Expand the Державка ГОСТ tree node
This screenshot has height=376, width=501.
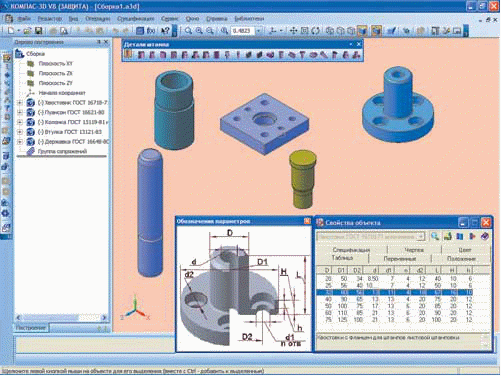click(x=20, y=142)
